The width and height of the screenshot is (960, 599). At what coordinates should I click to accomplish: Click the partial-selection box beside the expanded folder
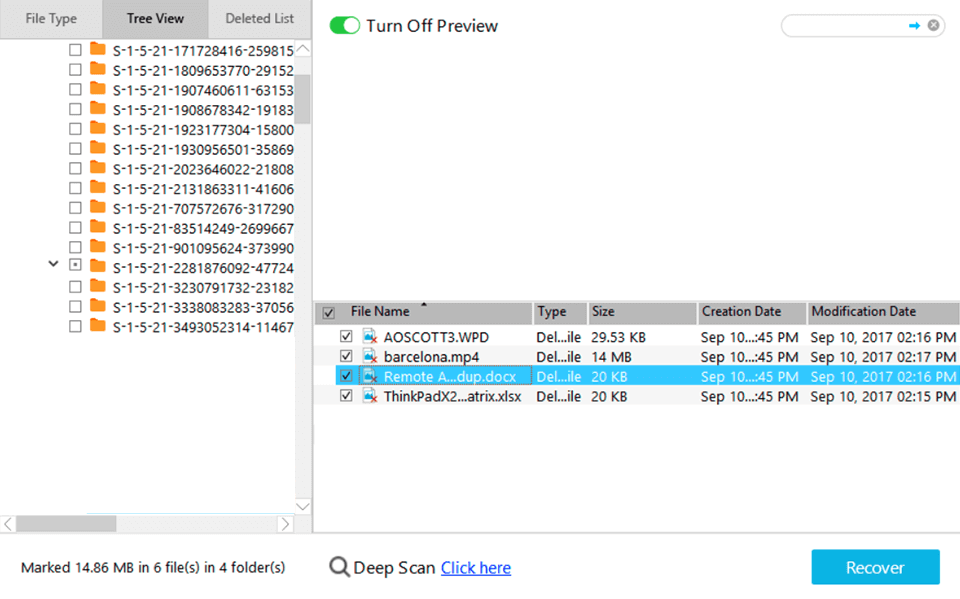pos(74,265)
